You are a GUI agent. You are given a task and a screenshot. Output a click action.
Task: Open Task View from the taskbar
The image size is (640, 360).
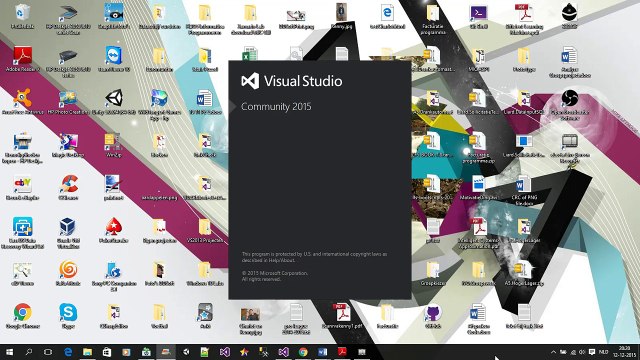coord(48,352)
